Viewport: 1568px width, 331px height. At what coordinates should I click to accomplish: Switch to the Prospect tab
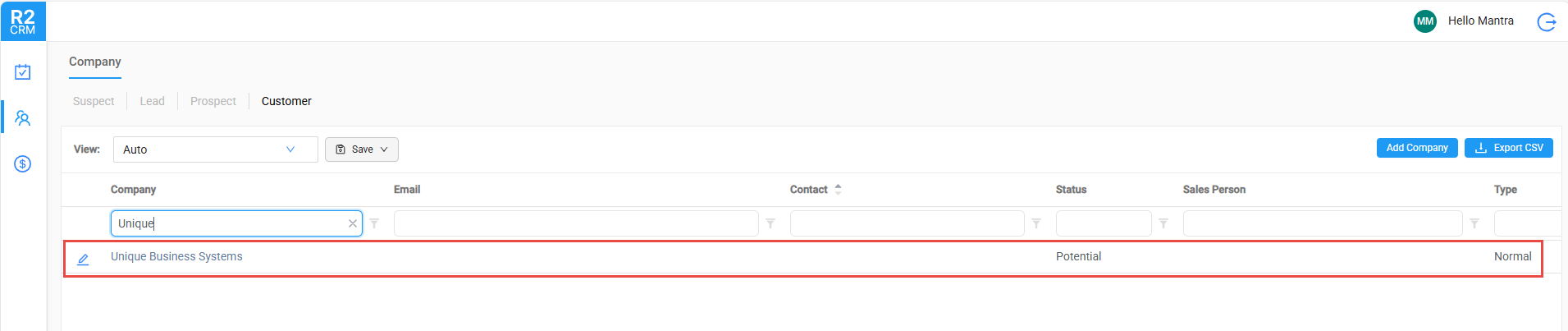[213, 101]
